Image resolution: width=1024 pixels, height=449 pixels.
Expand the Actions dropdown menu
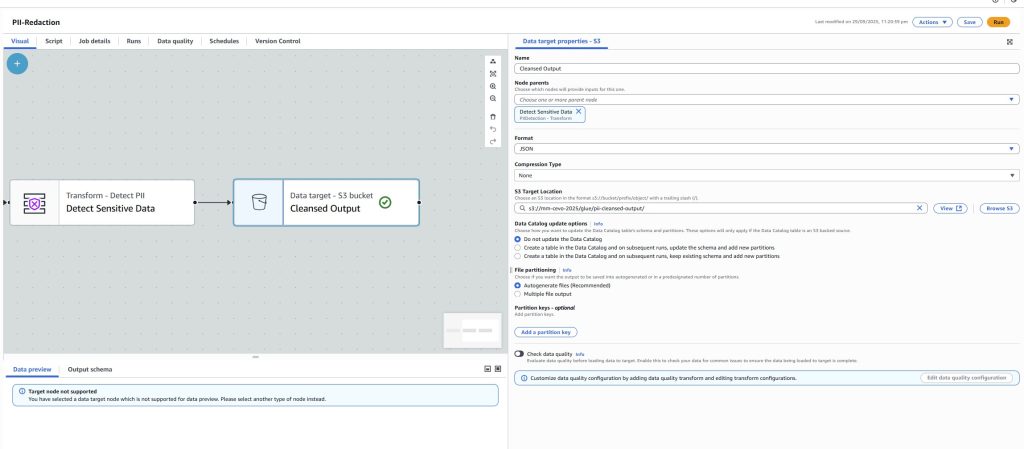(931, 21)
